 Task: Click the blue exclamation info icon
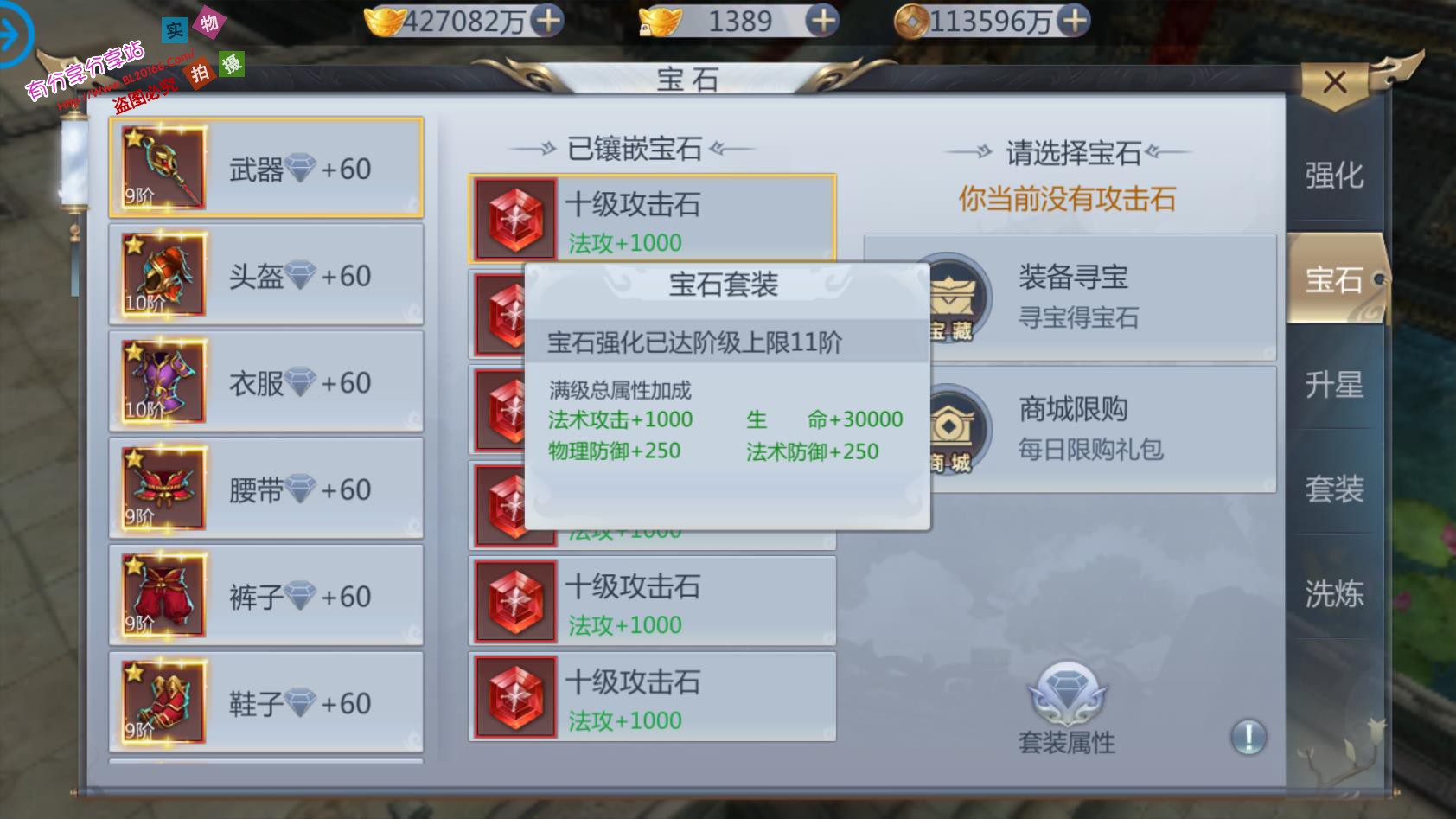1248,737
